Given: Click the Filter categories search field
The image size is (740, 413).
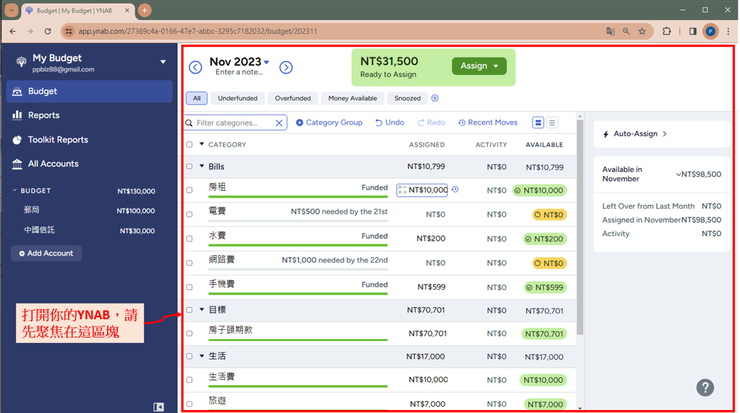Looking at the screenshot, I should click(235, 123).
